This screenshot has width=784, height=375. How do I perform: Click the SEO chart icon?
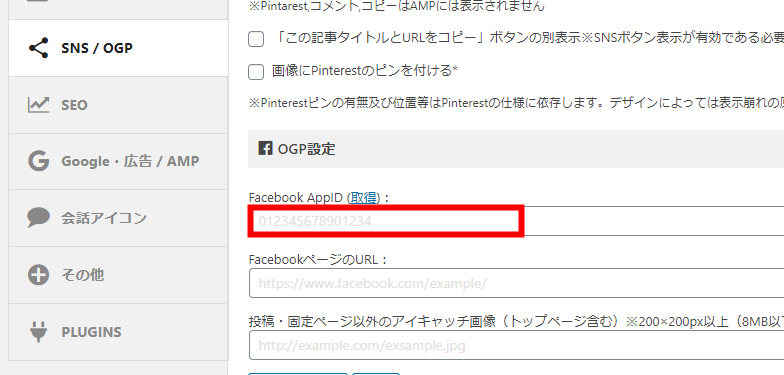tap(38, 104)
